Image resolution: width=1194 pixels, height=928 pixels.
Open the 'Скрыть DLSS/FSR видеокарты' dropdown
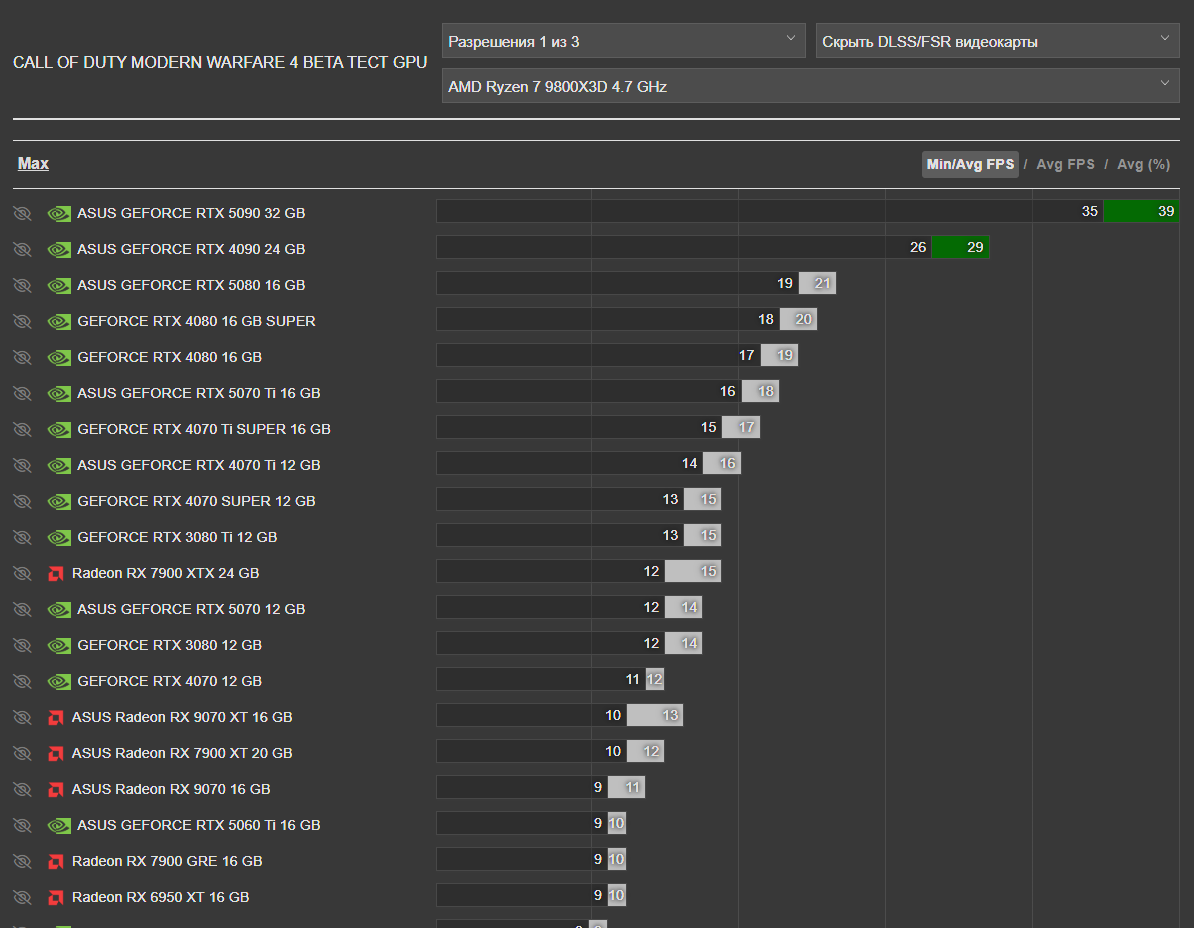(997, 41)
